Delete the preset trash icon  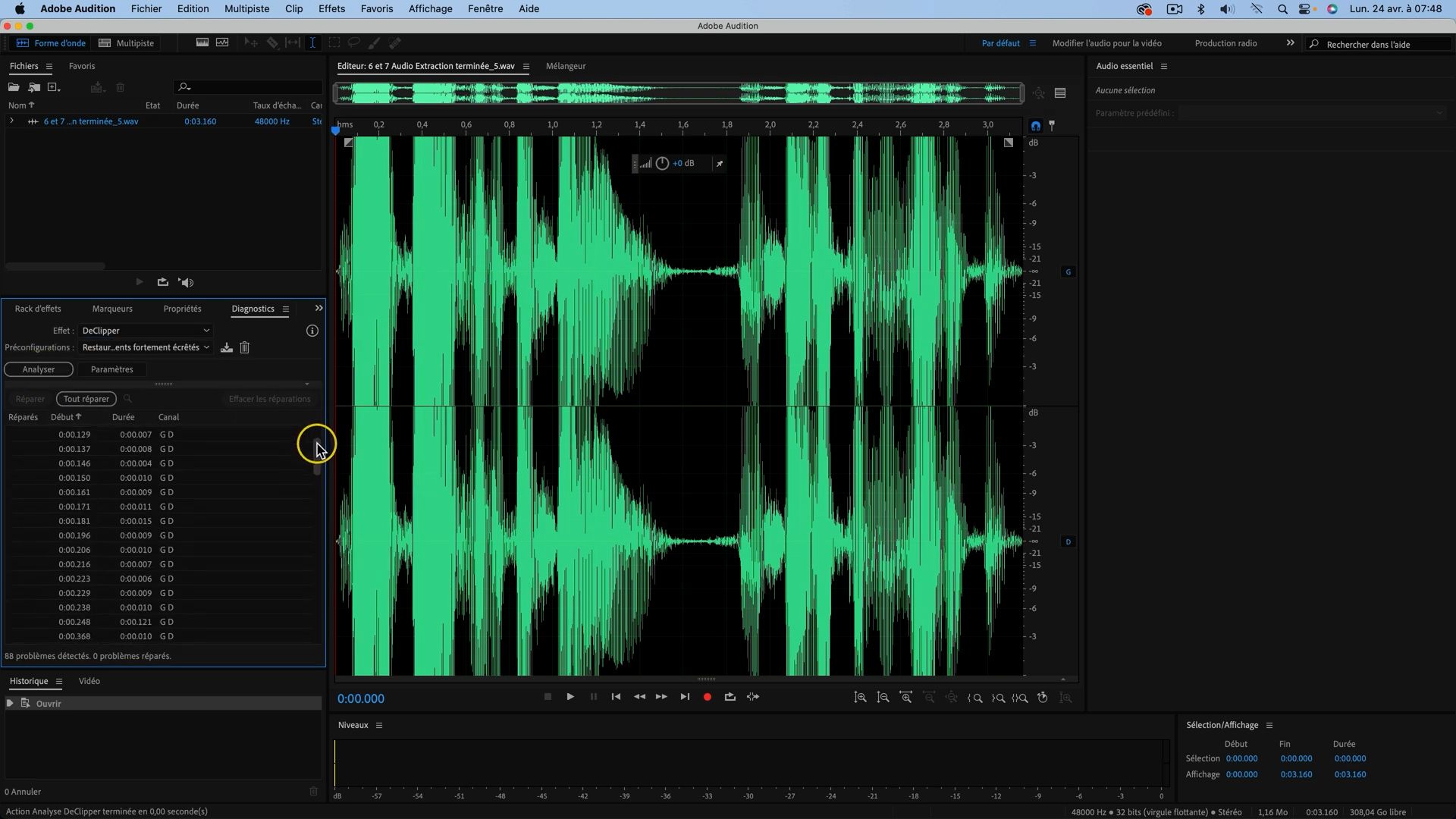[245, 347]
